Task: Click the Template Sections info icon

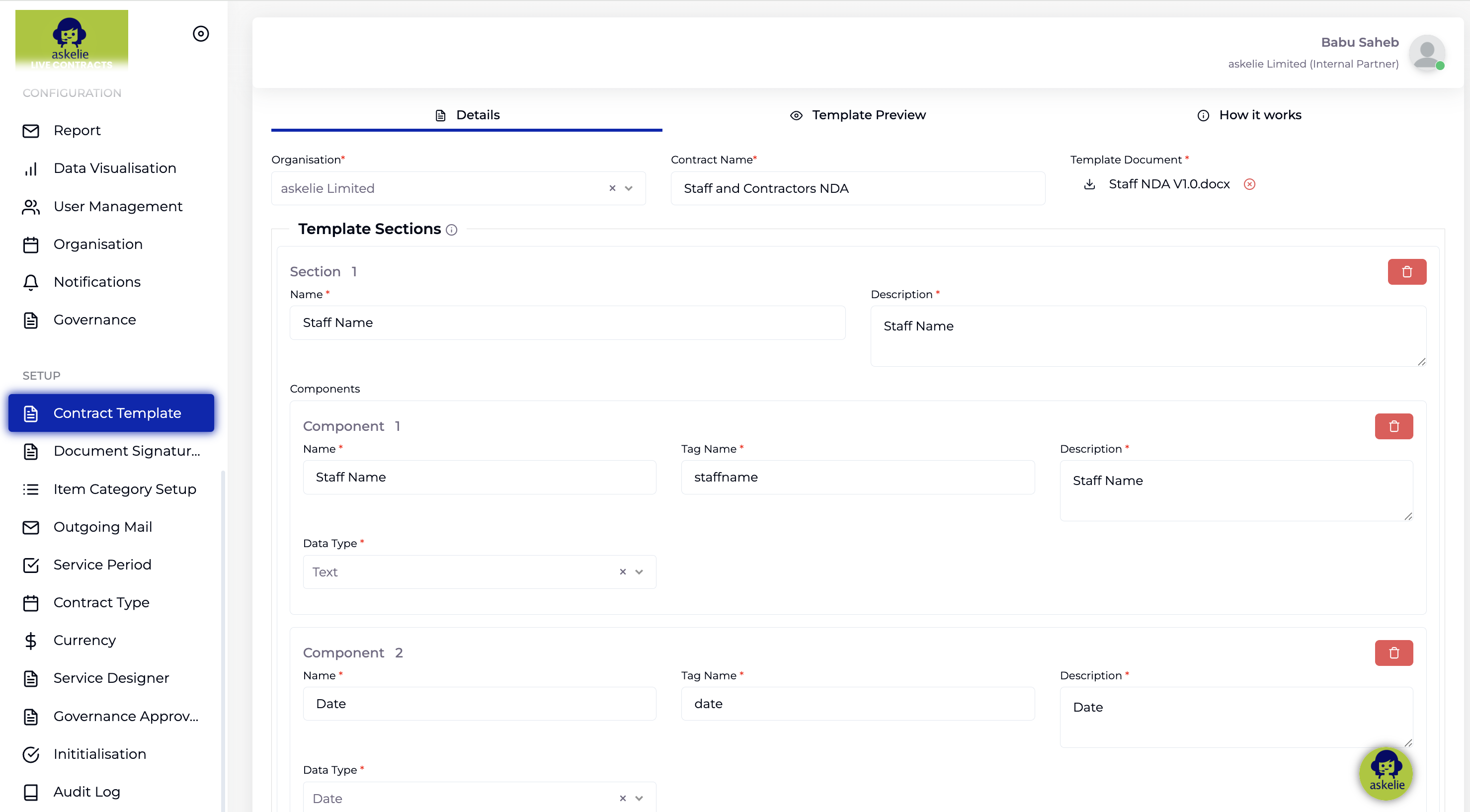Action: [x=451, y=230]
